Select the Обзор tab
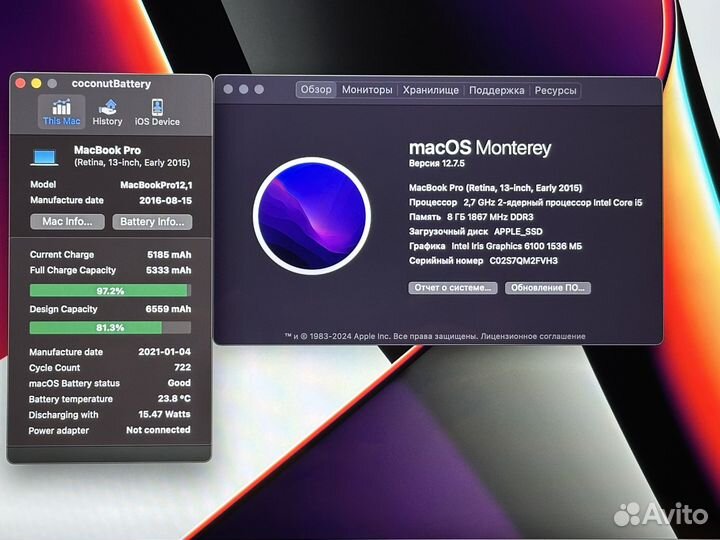 316,90
